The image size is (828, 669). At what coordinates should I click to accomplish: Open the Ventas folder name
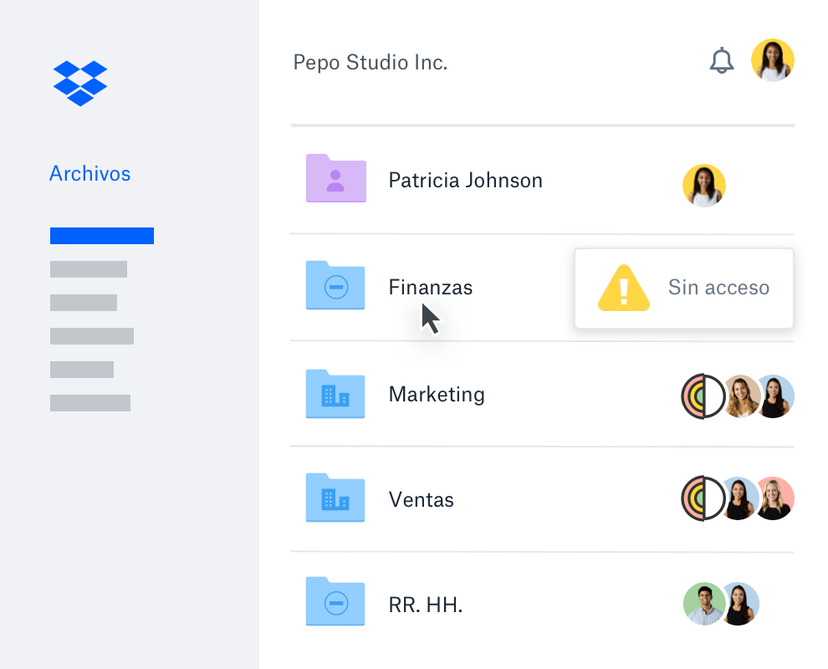[421, 500]
